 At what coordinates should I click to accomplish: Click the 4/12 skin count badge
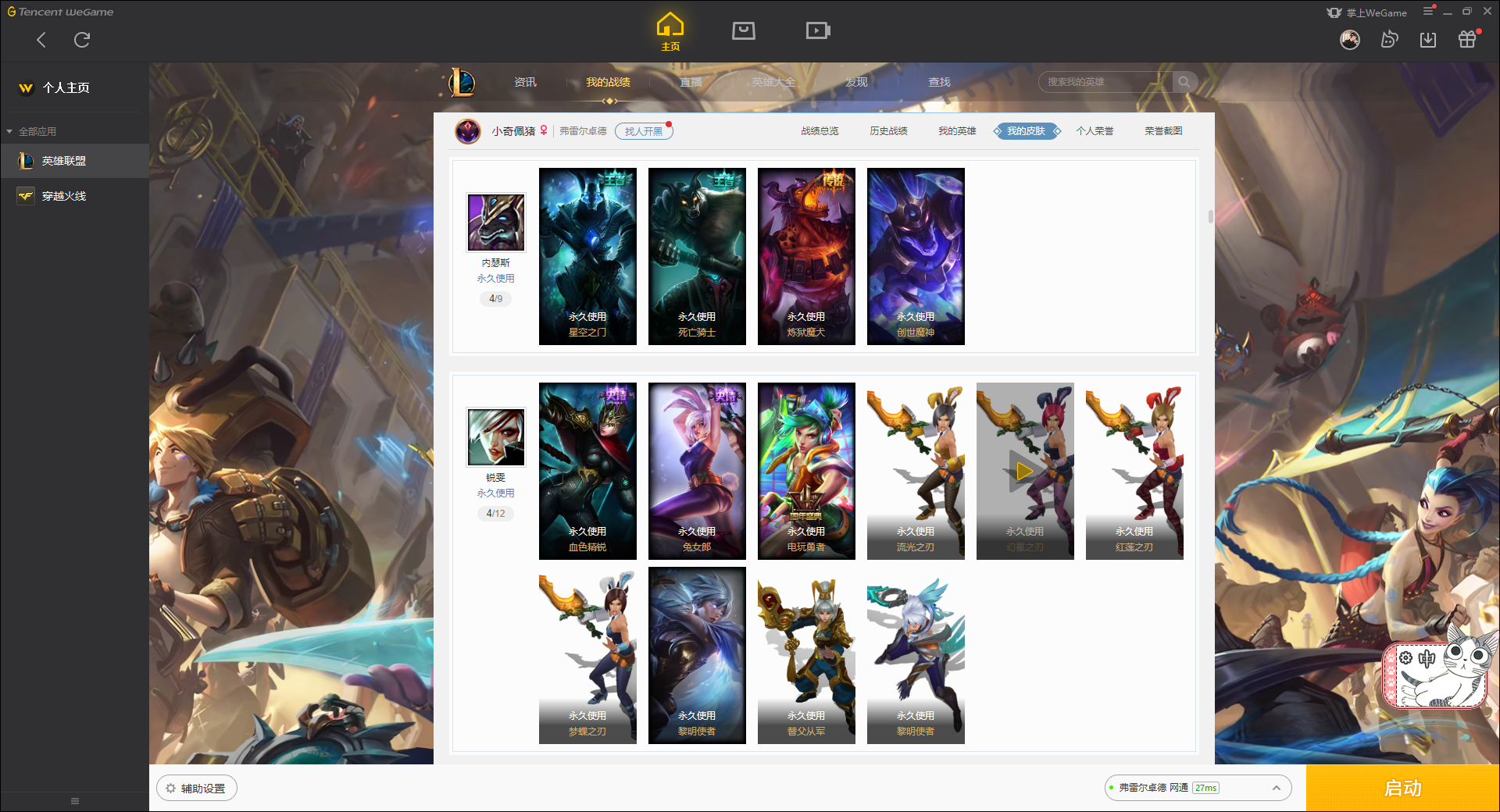coord(496,513)
